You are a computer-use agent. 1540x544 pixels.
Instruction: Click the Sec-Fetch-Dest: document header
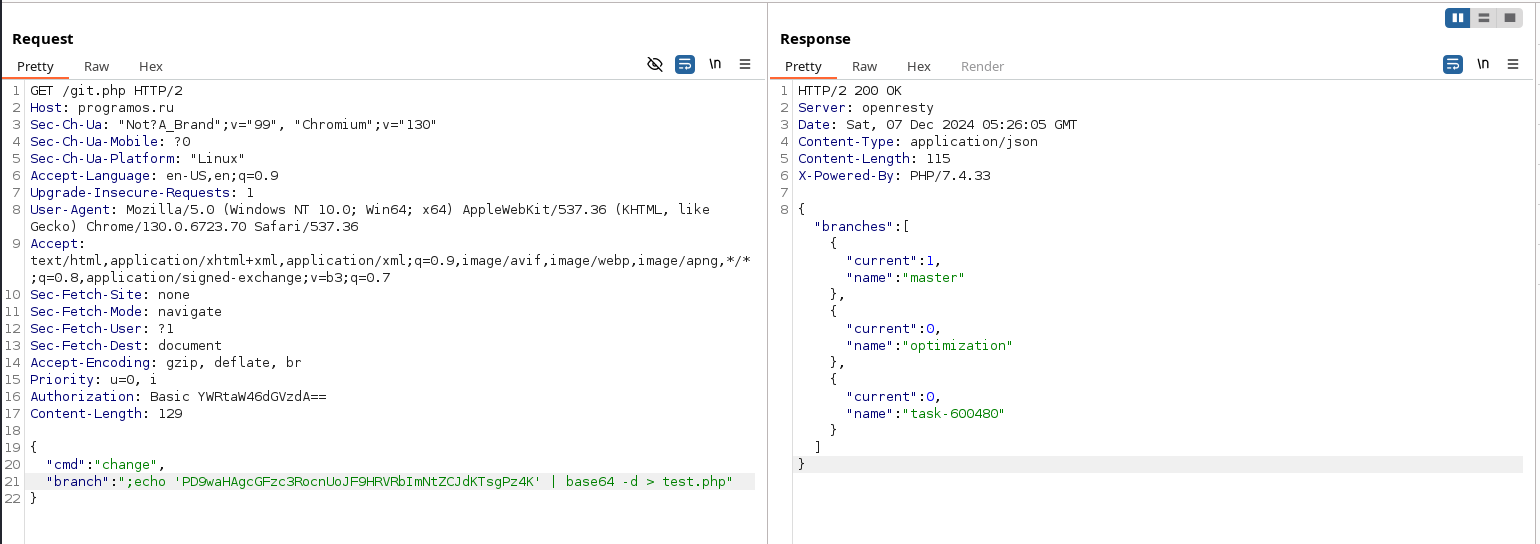[126, 345]
